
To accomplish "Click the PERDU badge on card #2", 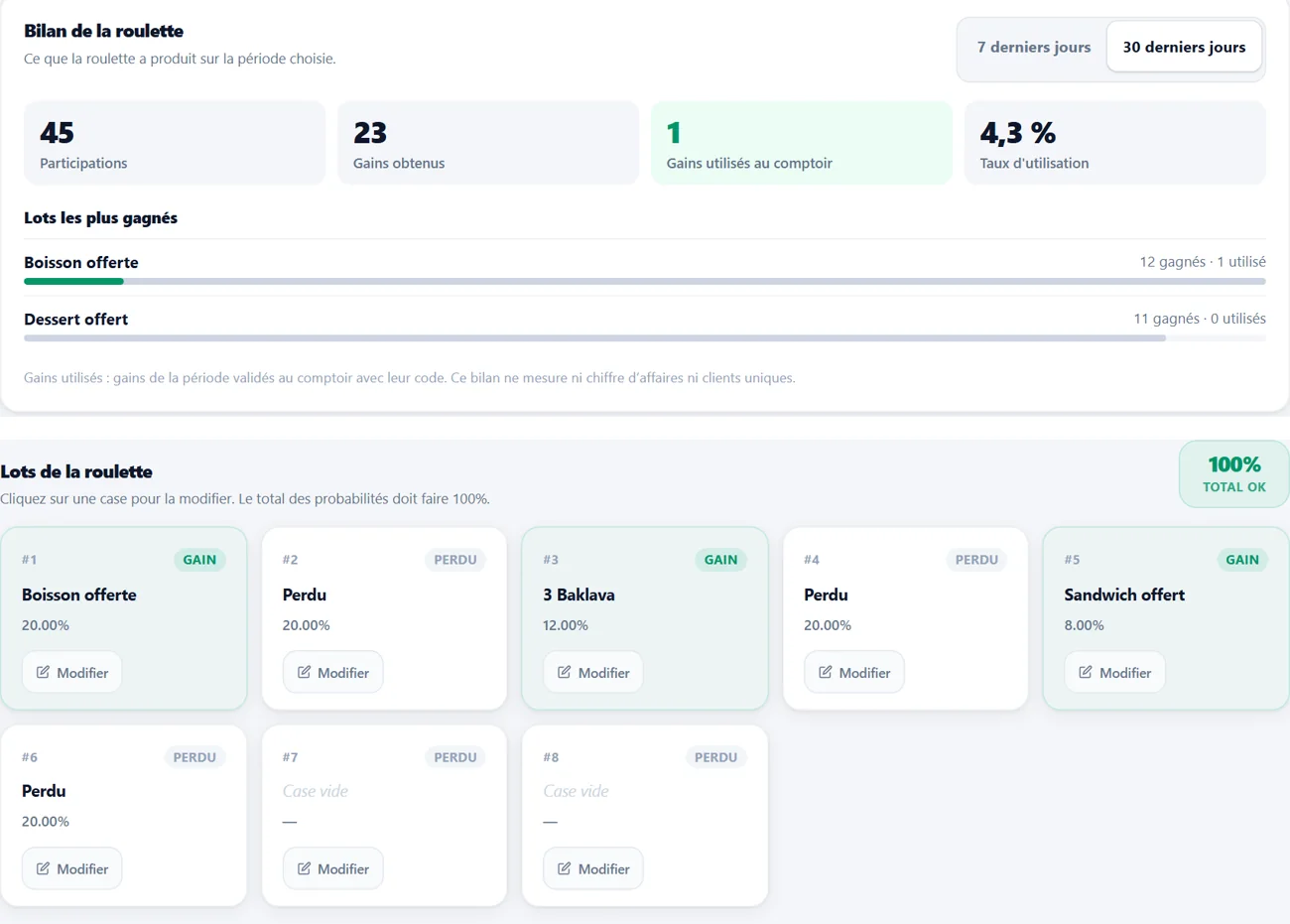I will (x=455, y=560).
